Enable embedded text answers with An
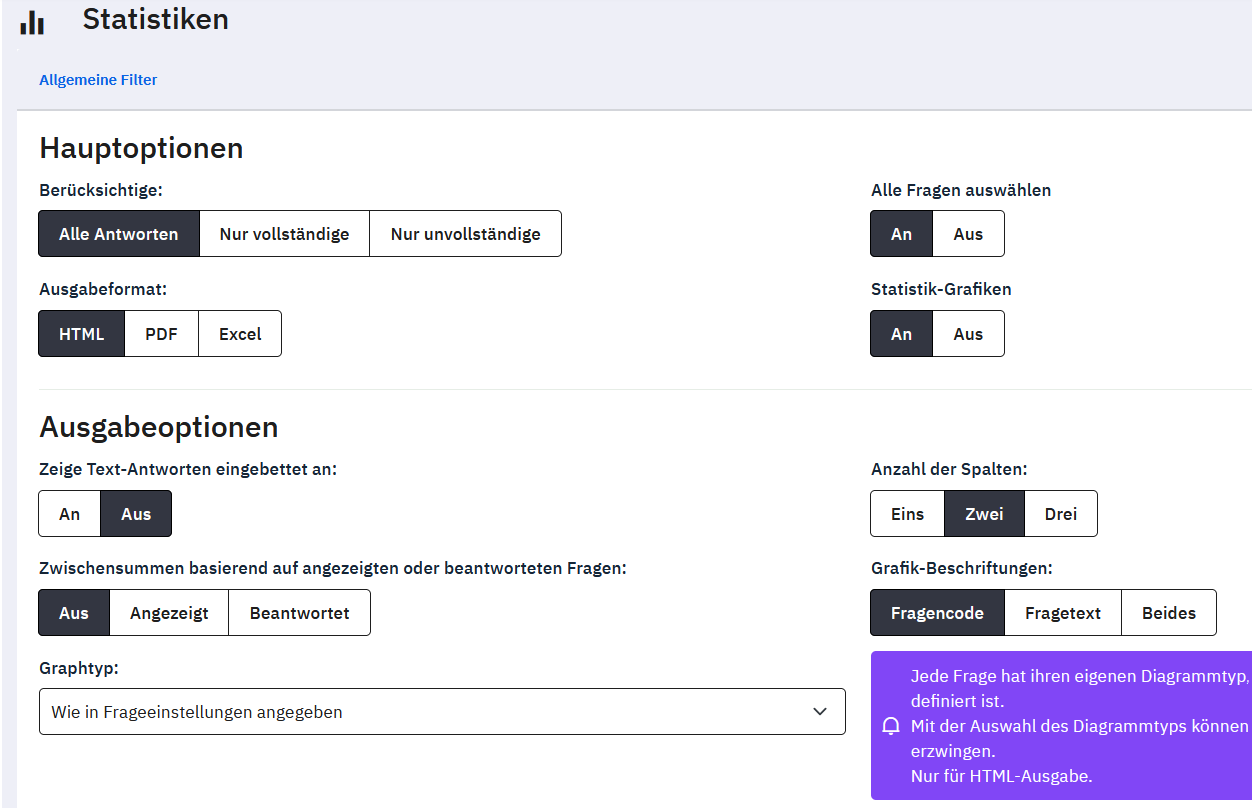The height and width of the screenshot is (808, 1252). pos(70,514)
